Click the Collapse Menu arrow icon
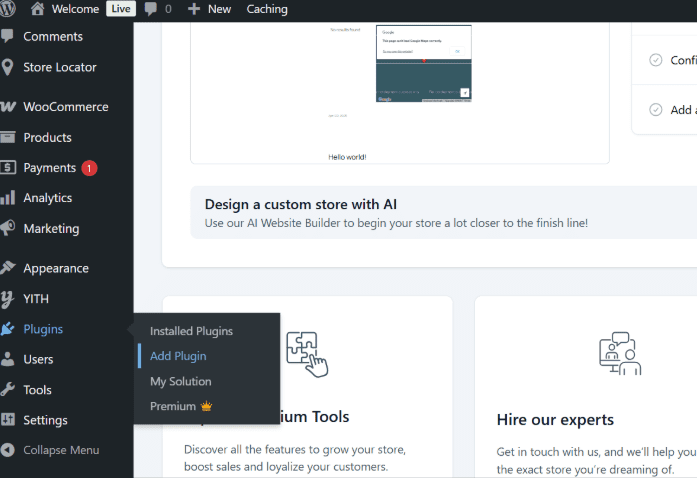Viewport: 697px width, 478px height. [x=8, y=450]
